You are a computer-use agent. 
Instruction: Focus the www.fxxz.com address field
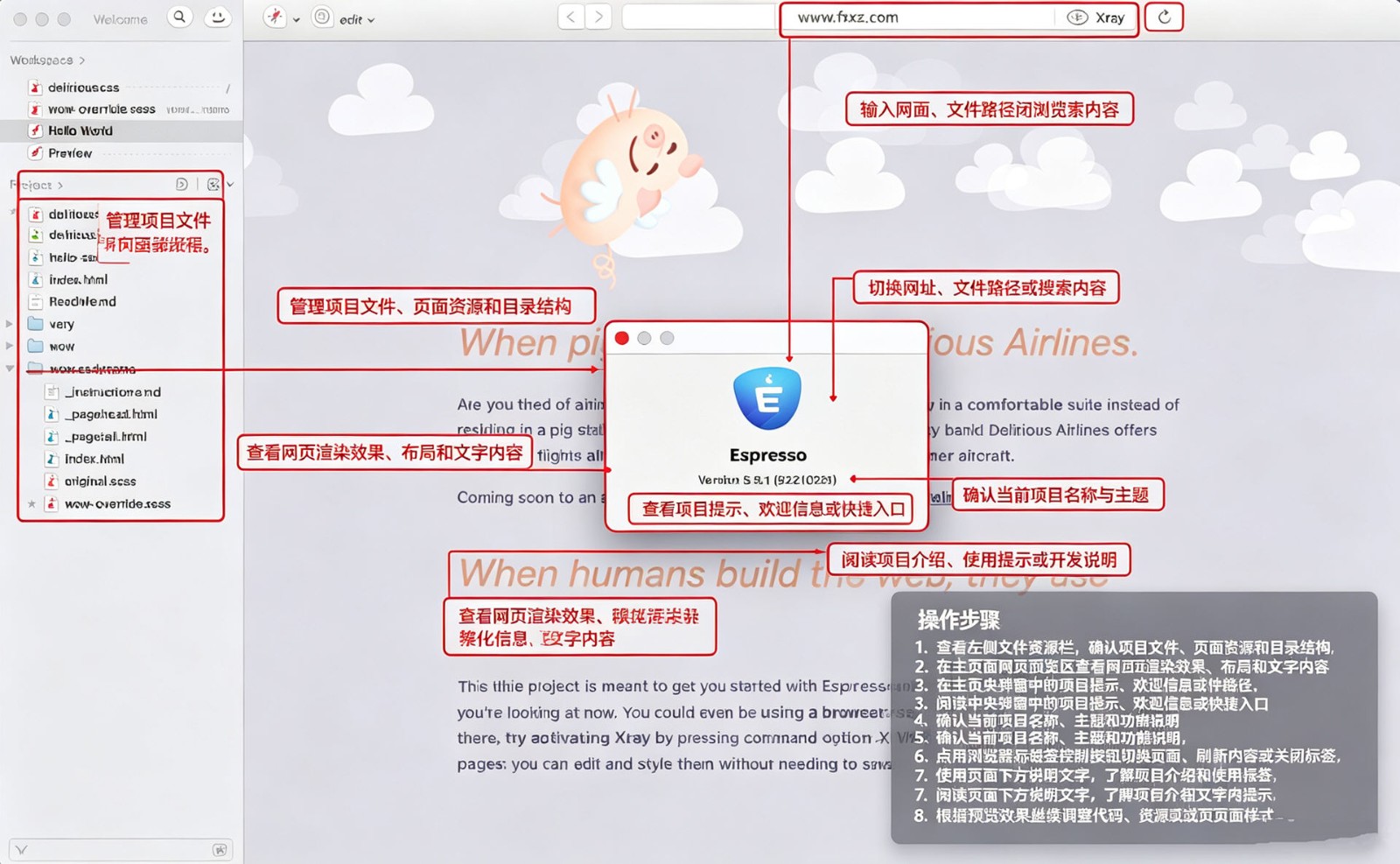[x=919, y=18]
